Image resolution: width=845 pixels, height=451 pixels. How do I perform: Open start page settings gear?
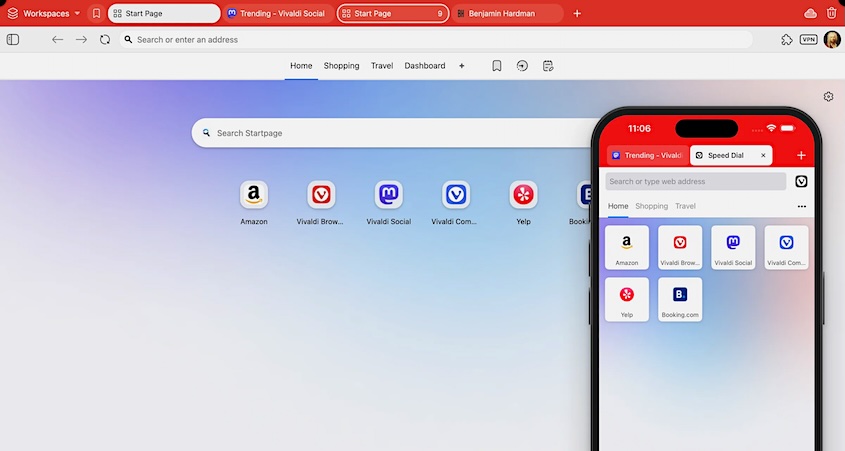pos(828,96)
